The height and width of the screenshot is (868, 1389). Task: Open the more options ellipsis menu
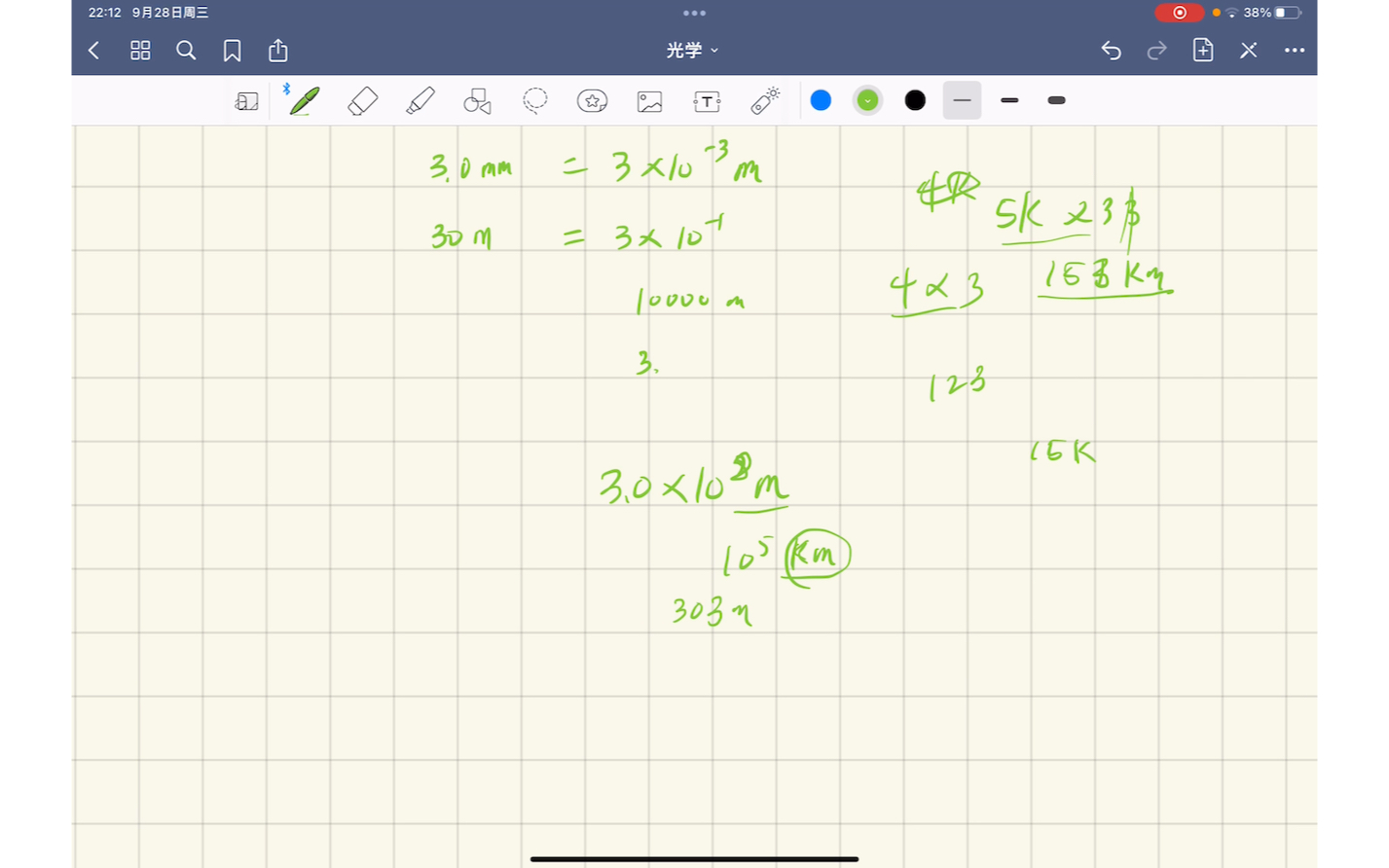[x=1295, y=51]
